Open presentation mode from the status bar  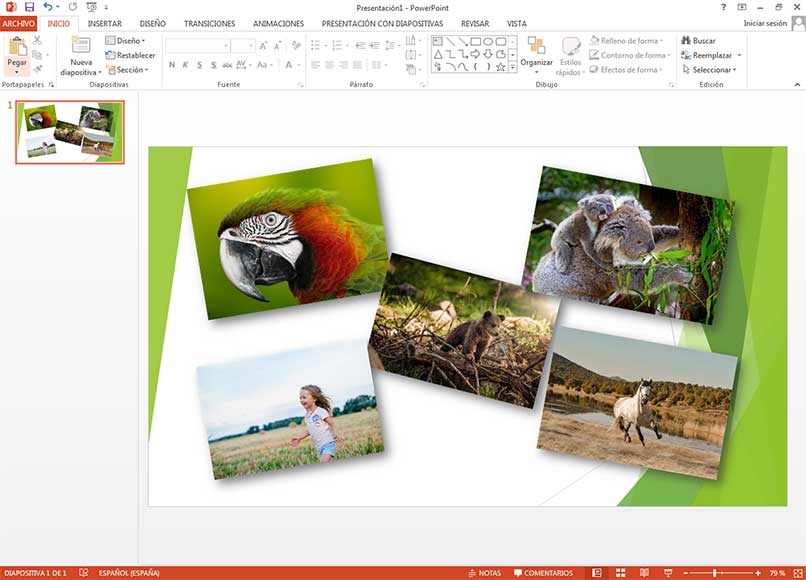coord(668,571)
